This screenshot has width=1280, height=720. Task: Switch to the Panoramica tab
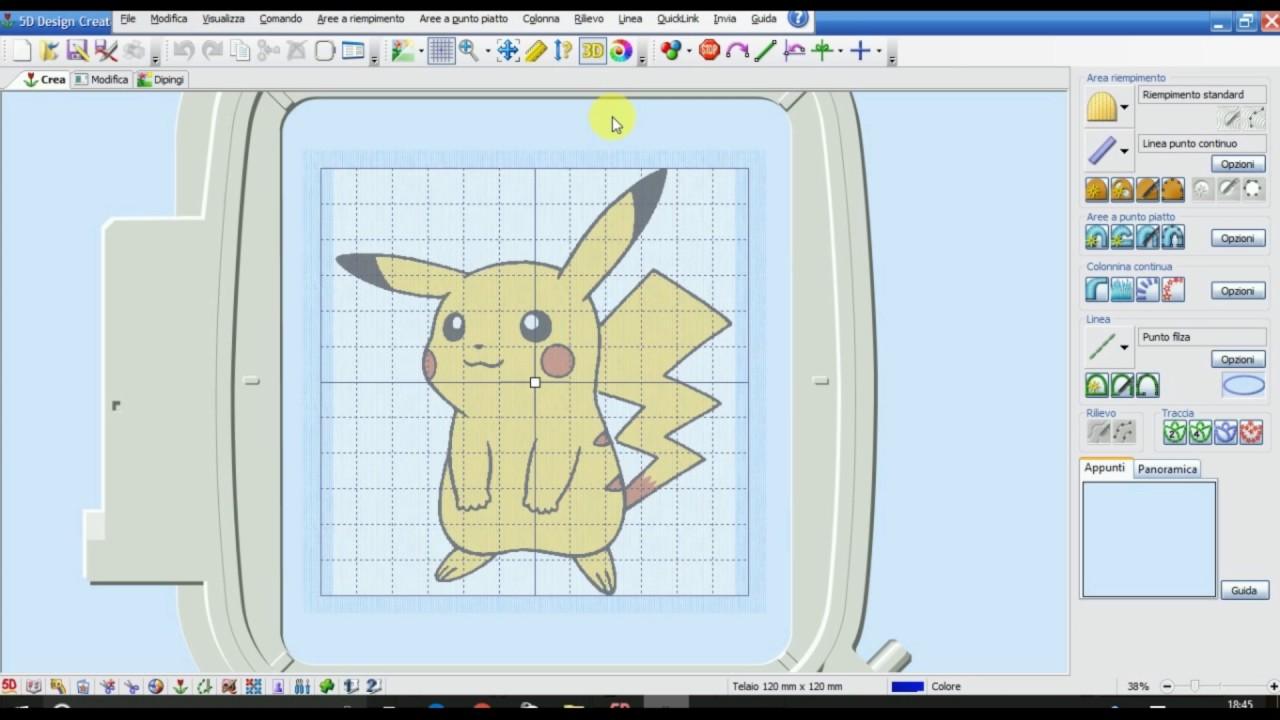(1167, 469)
